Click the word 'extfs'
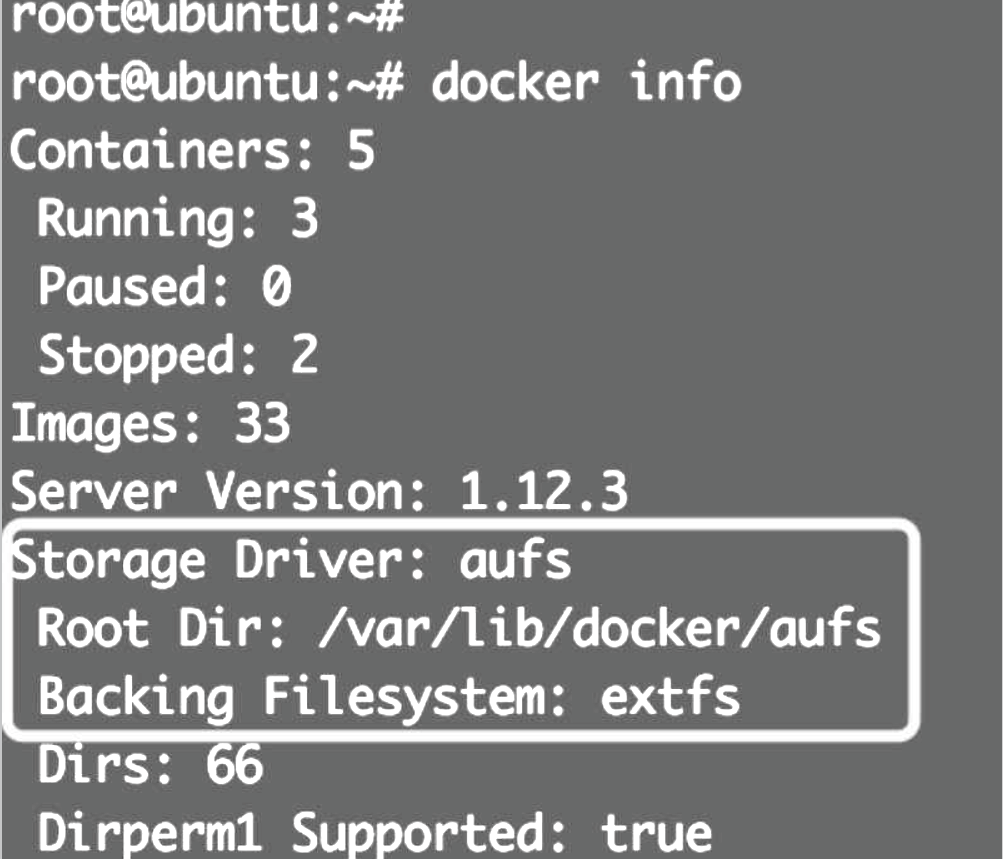Image resolution: width=1003 pixels, height=859 pixels. 671,696
